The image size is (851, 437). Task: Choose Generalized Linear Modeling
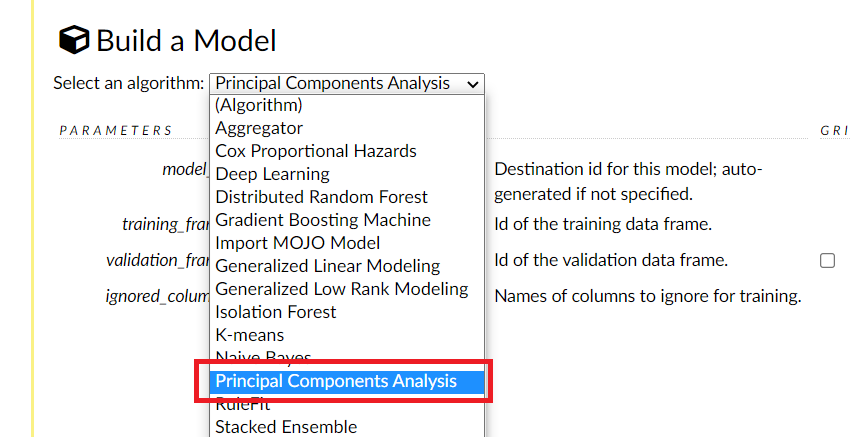[327, 266]
